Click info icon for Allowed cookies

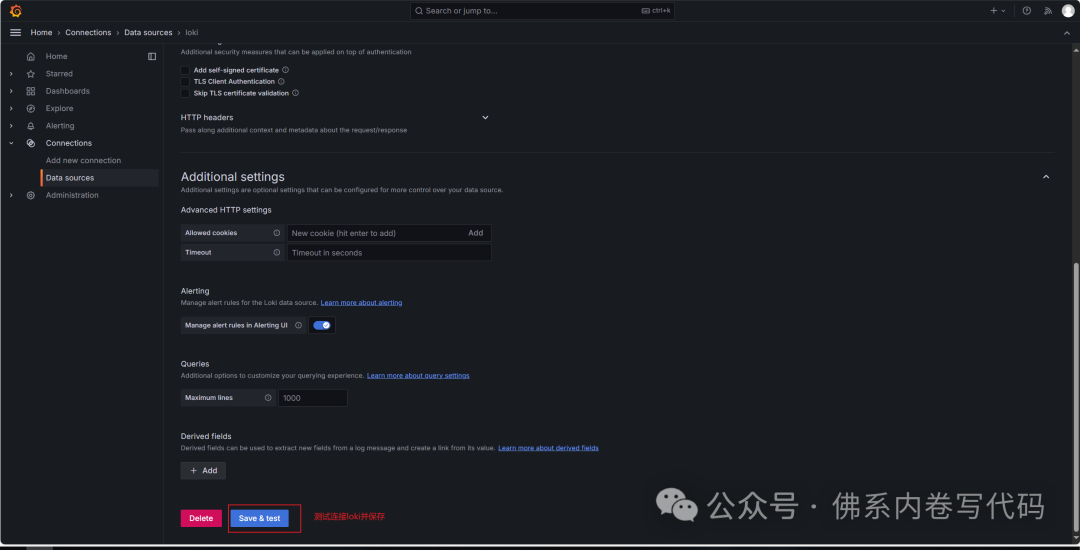tap(277, 233)
